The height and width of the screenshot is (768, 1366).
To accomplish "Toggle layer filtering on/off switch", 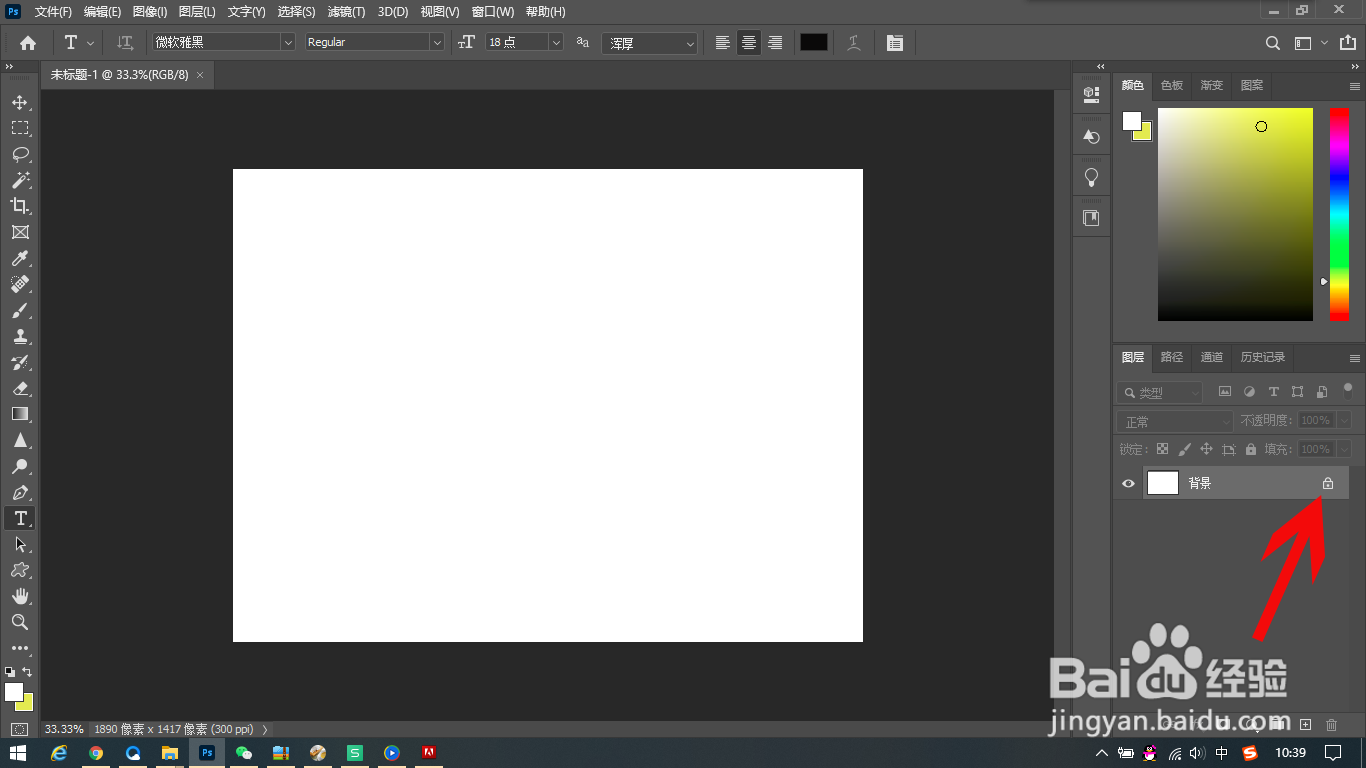I will coord(1347,389).
